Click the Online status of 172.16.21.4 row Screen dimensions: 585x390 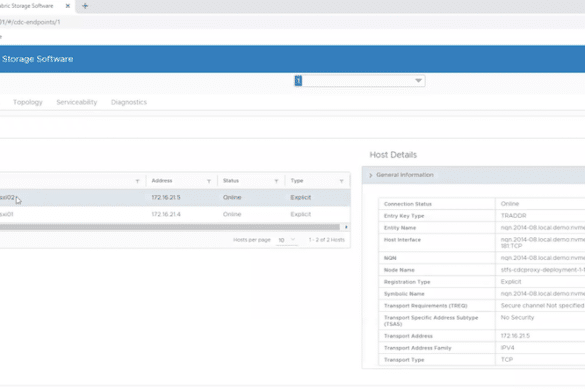click(232, 214)
